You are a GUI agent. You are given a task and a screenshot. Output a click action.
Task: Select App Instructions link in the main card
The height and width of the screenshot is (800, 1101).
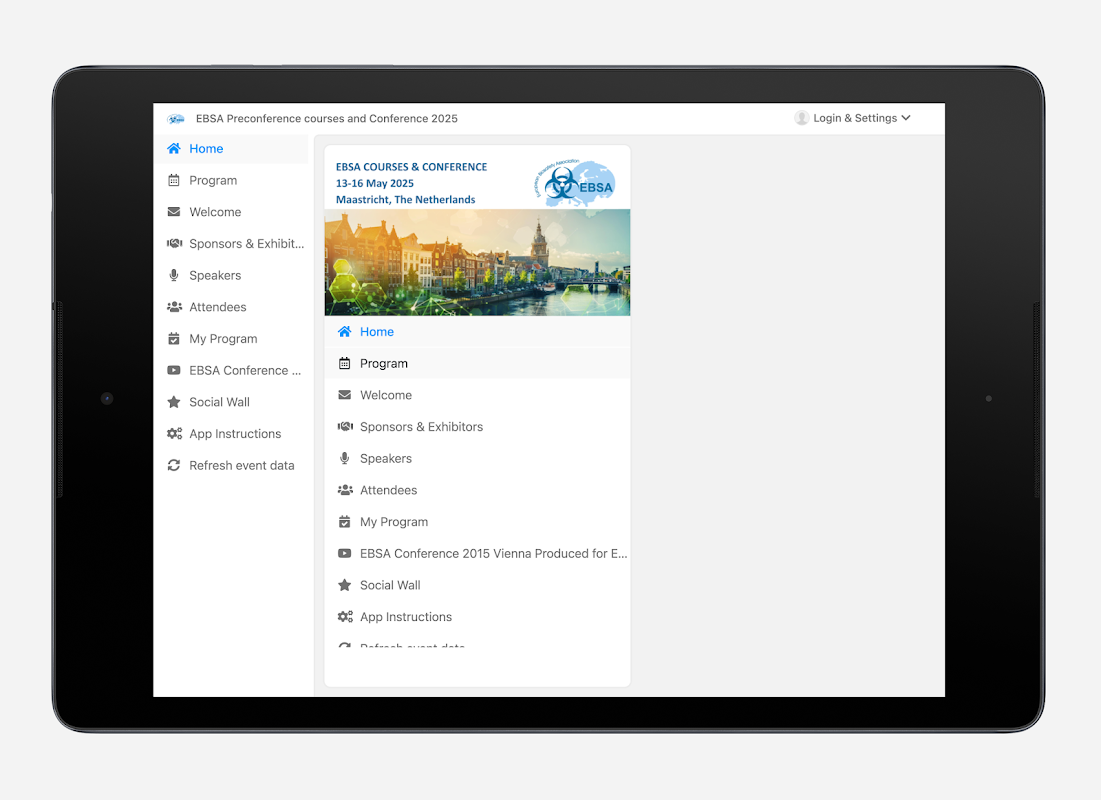pos(477,617)
